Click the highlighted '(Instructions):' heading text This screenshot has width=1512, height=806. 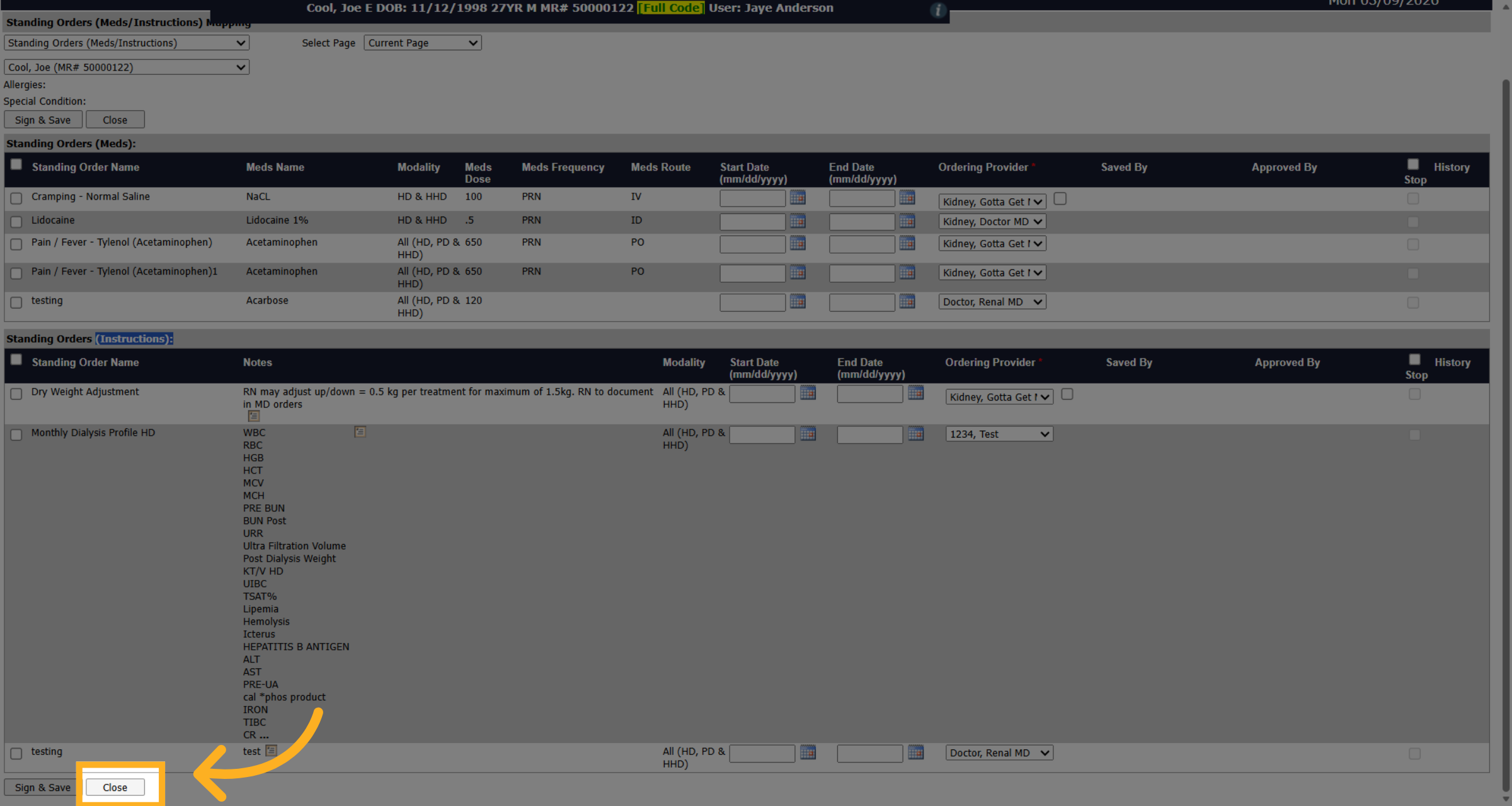(x=134, y=339)
